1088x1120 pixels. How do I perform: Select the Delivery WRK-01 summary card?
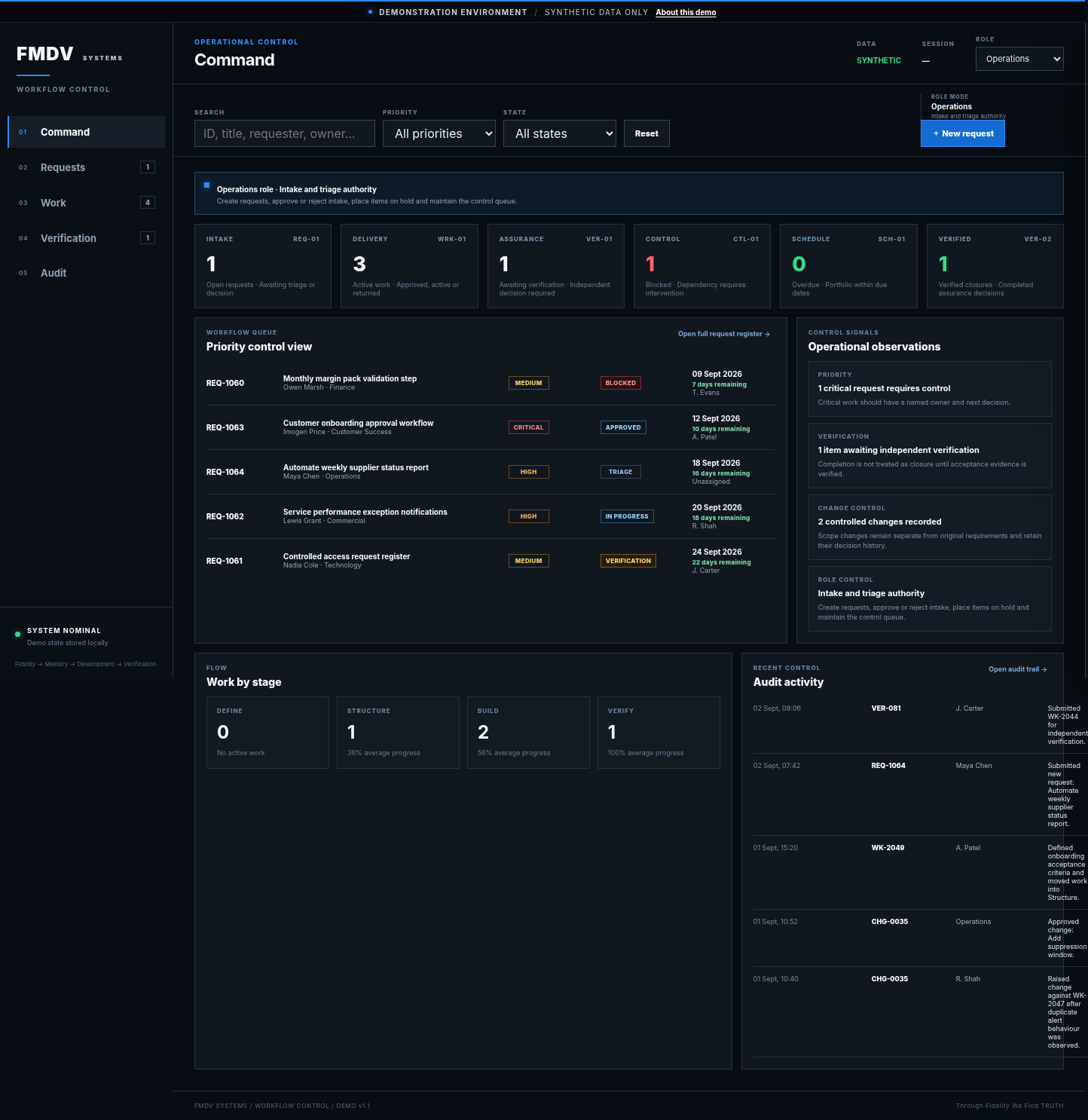point(409,266)
